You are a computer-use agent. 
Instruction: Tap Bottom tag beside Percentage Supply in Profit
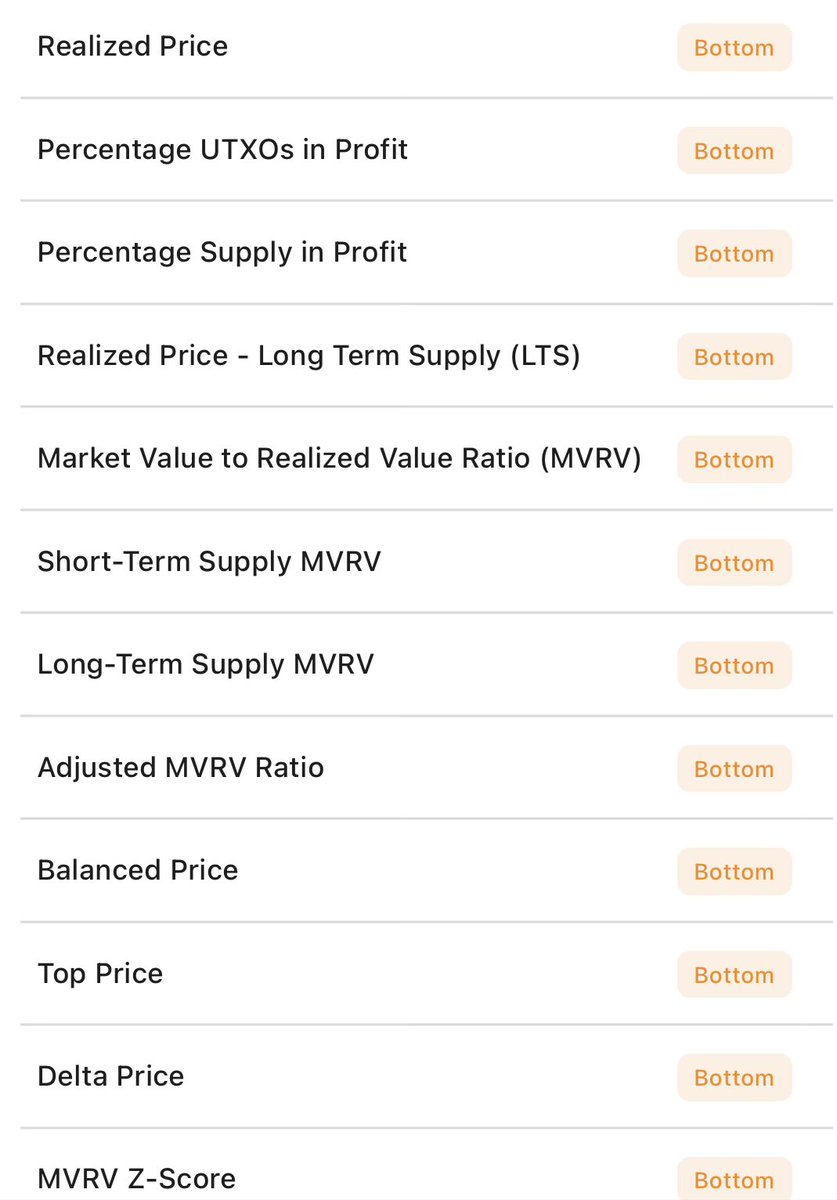click(x=734, y=254)
